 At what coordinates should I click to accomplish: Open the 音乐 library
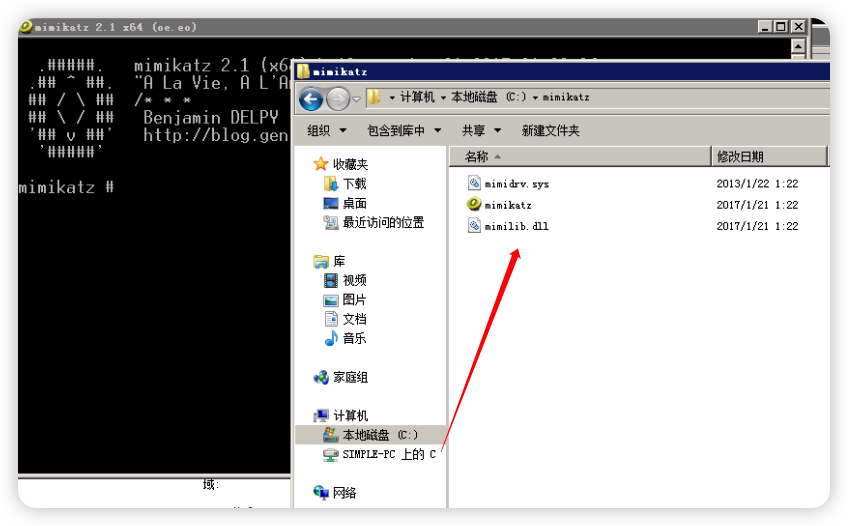coord(355,338)
